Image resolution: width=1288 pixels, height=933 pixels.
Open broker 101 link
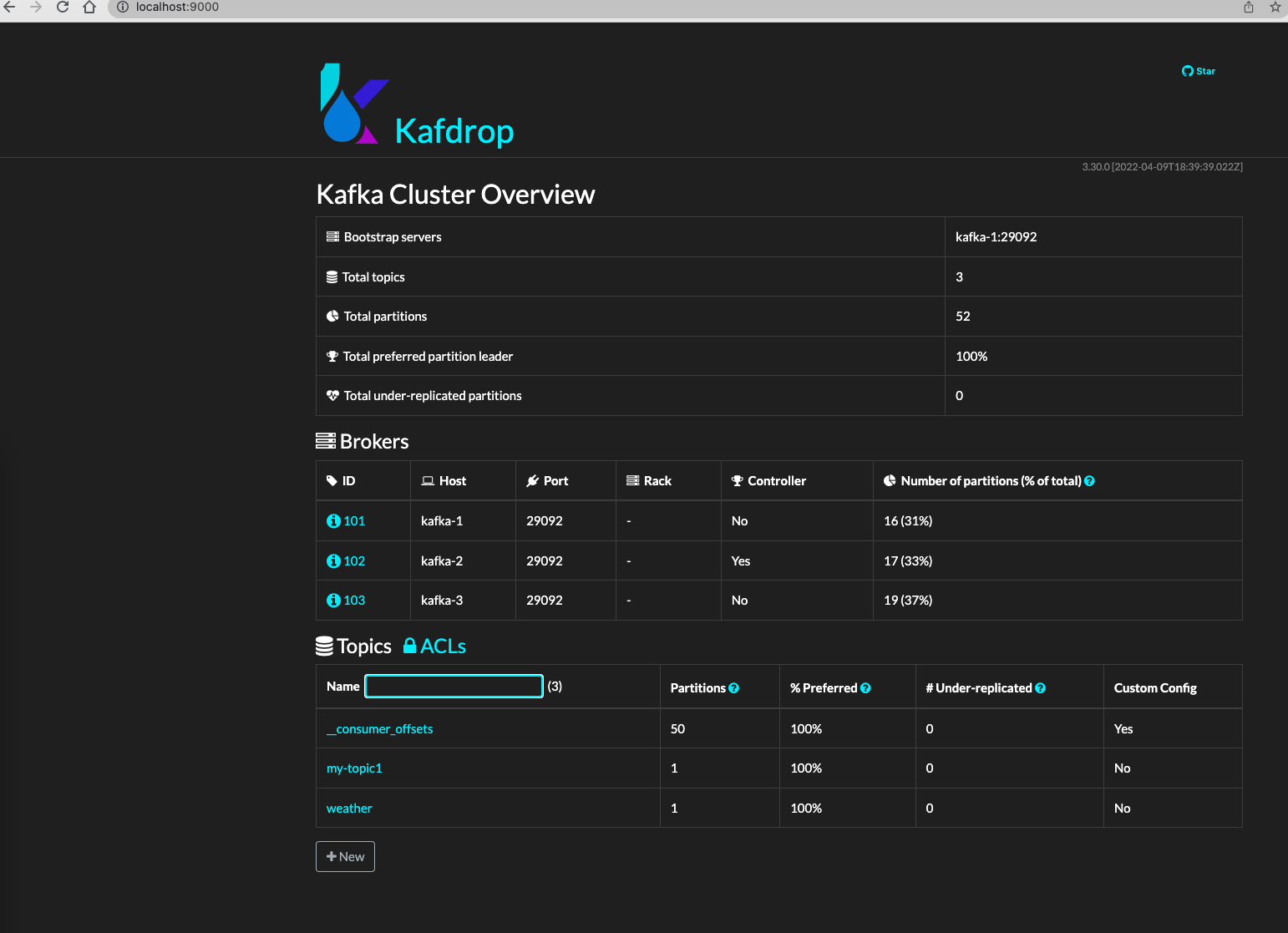pyautogui.click(x=354, y=521)
